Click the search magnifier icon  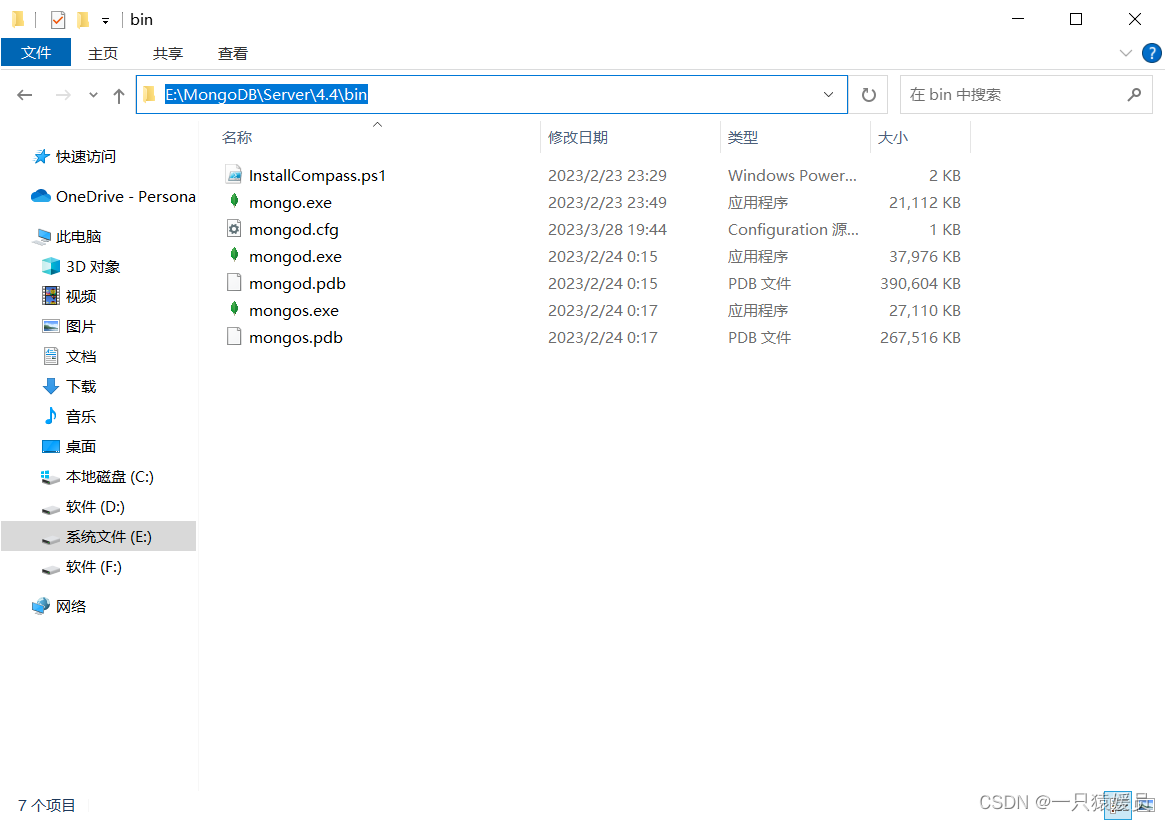(1134, 94)
